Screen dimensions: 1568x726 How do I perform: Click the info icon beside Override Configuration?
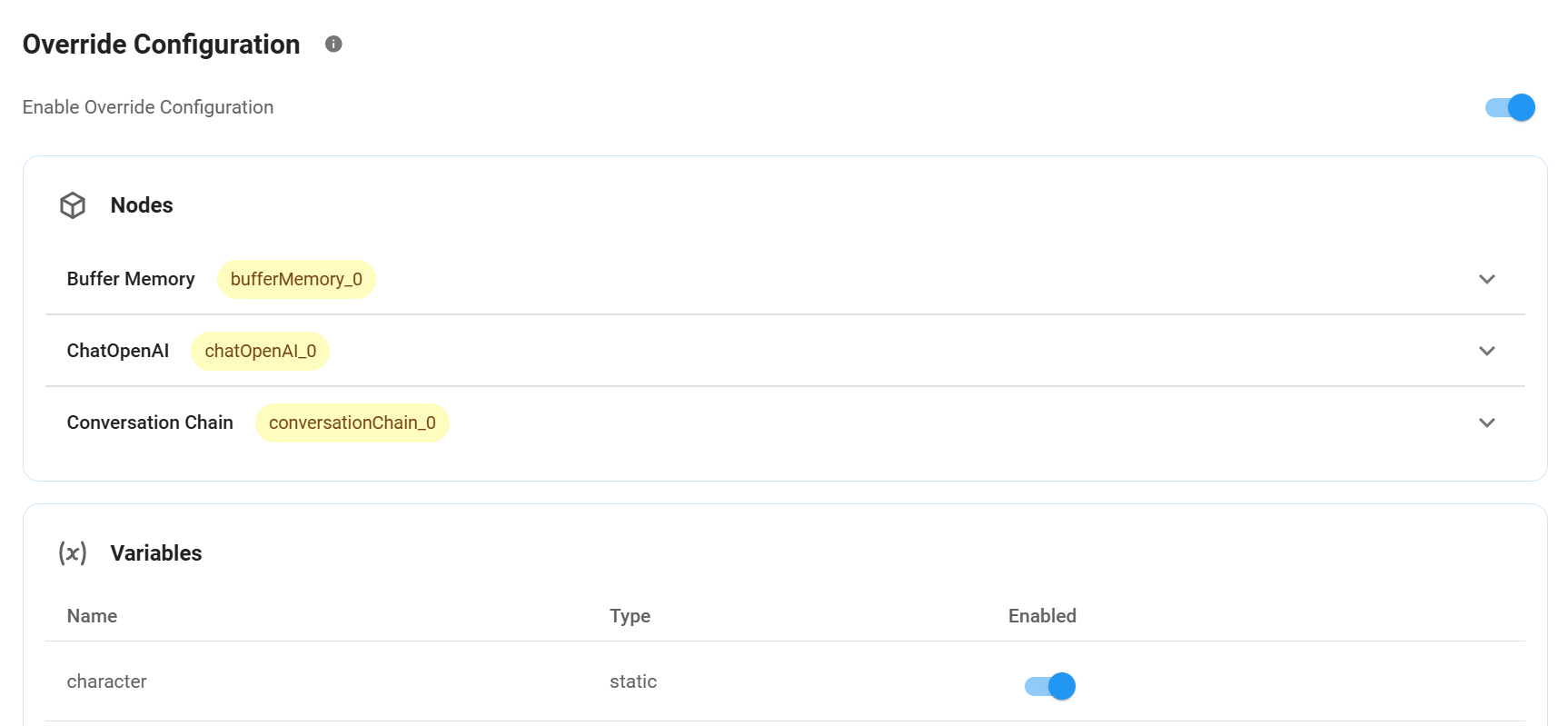coord(333,44)
